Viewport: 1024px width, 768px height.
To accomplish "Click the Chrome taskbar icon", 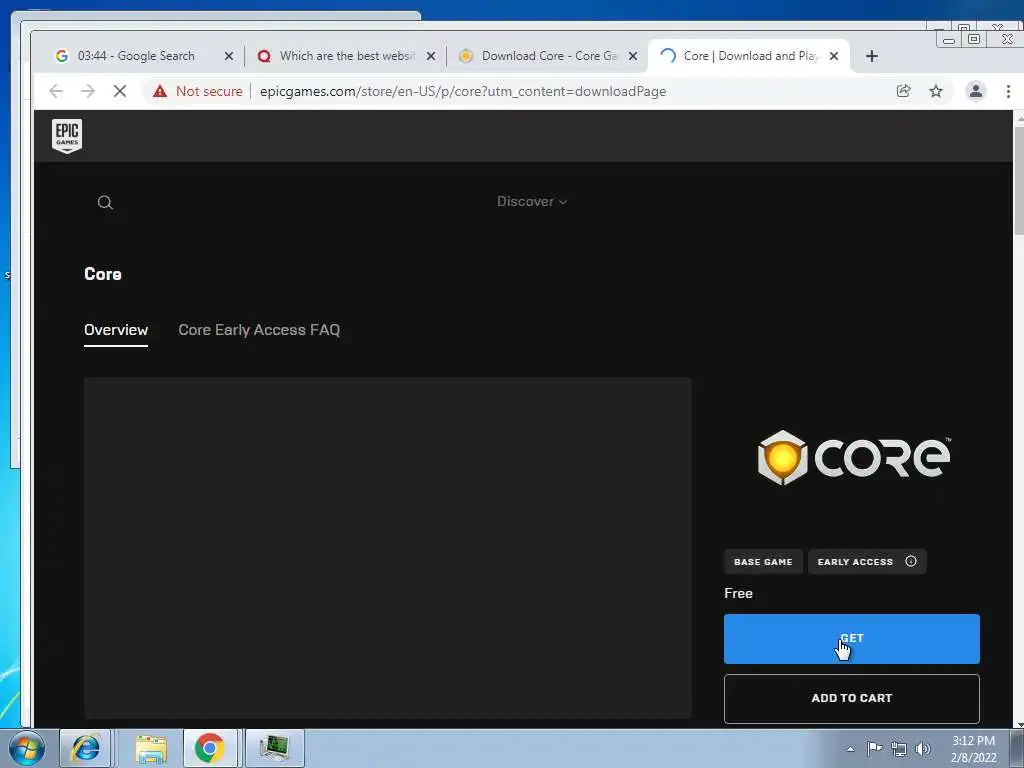I will [209, 748].
